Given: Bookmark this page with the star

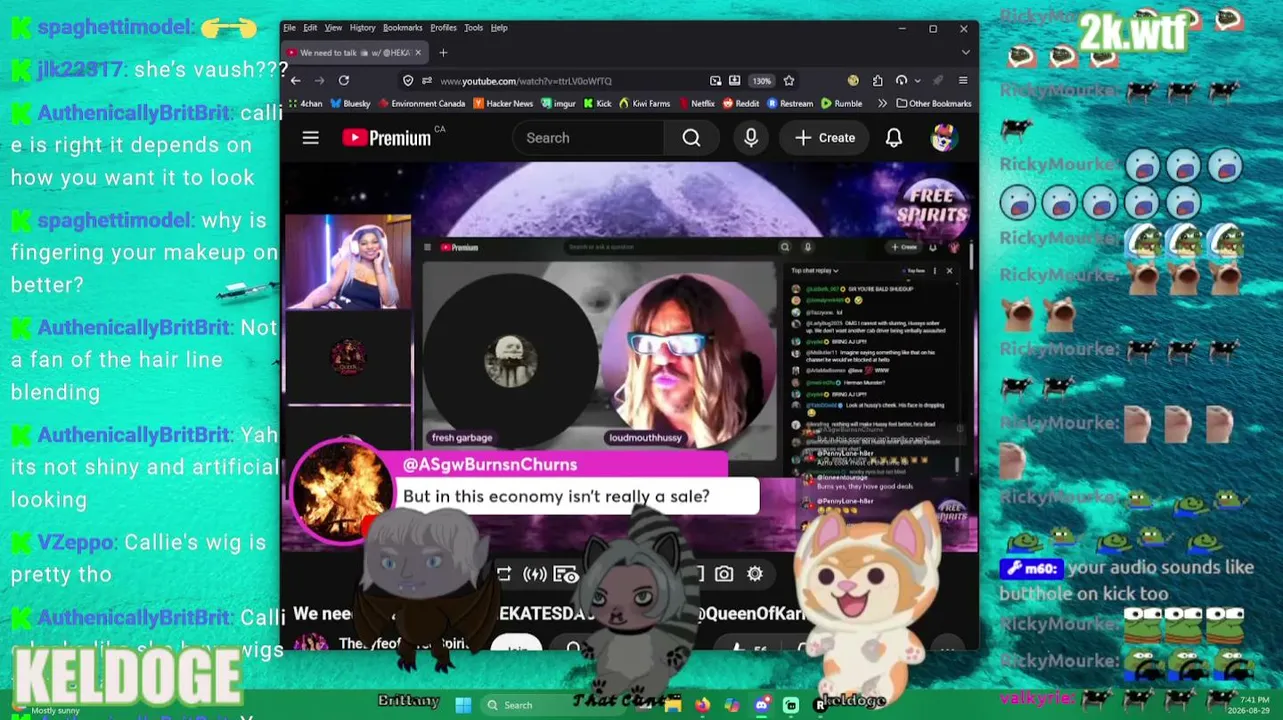Looking at the screenshot, I should [789, 81].
